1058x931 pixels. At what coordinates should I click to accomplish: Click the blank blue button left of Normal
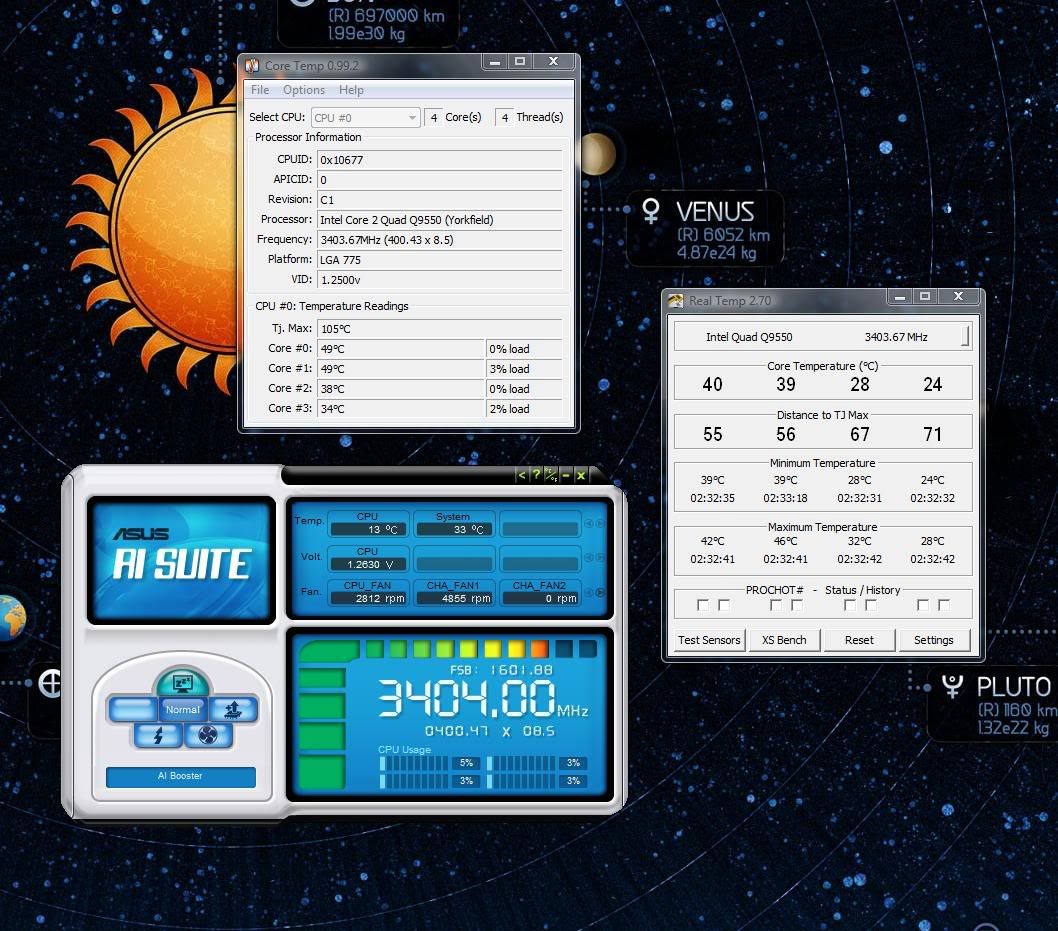coord(132,709)
